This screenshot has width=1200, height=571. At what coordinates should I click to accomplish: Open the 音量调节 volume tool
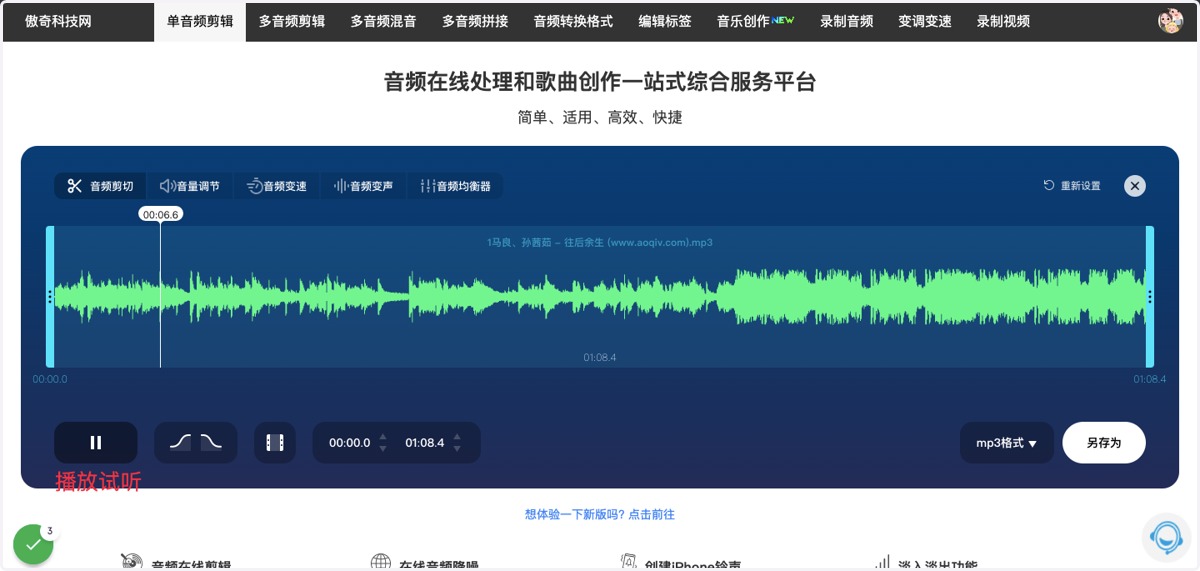click(x=190, y=186)
